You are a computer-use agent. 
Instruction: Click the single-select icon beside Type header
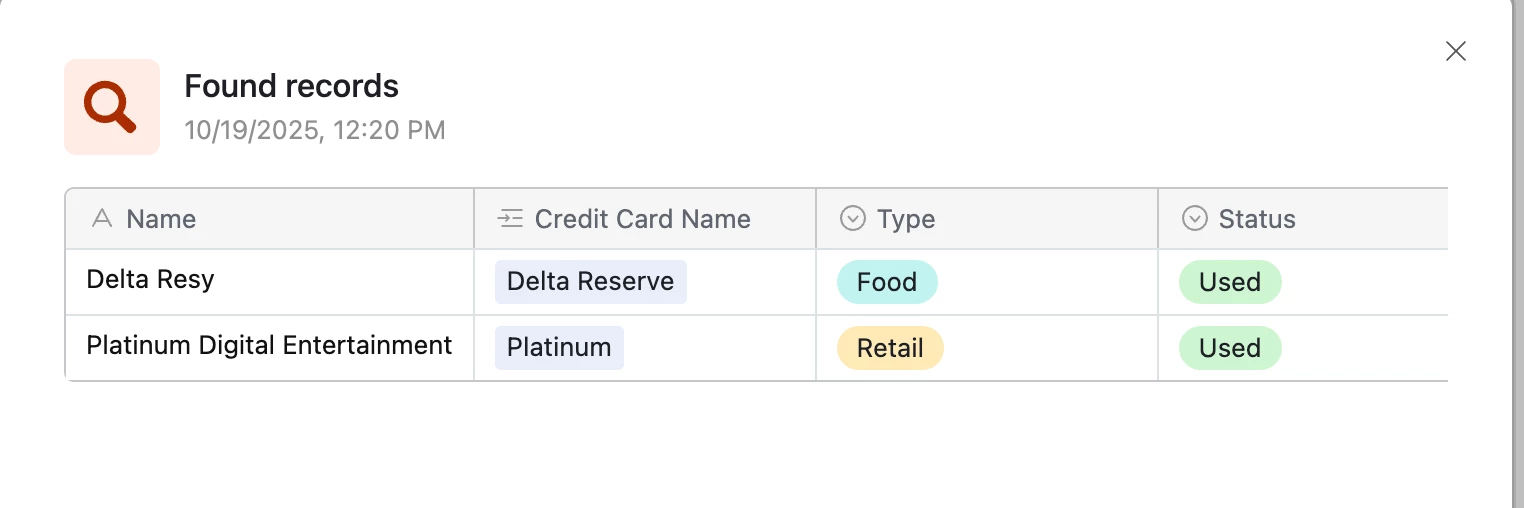[852, 219]
